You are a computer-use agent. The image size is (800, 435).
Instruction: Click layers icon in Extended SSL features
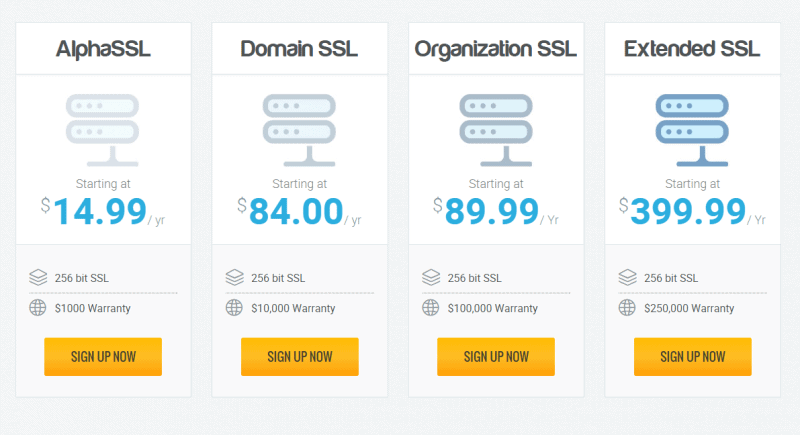tap(628, 277)
